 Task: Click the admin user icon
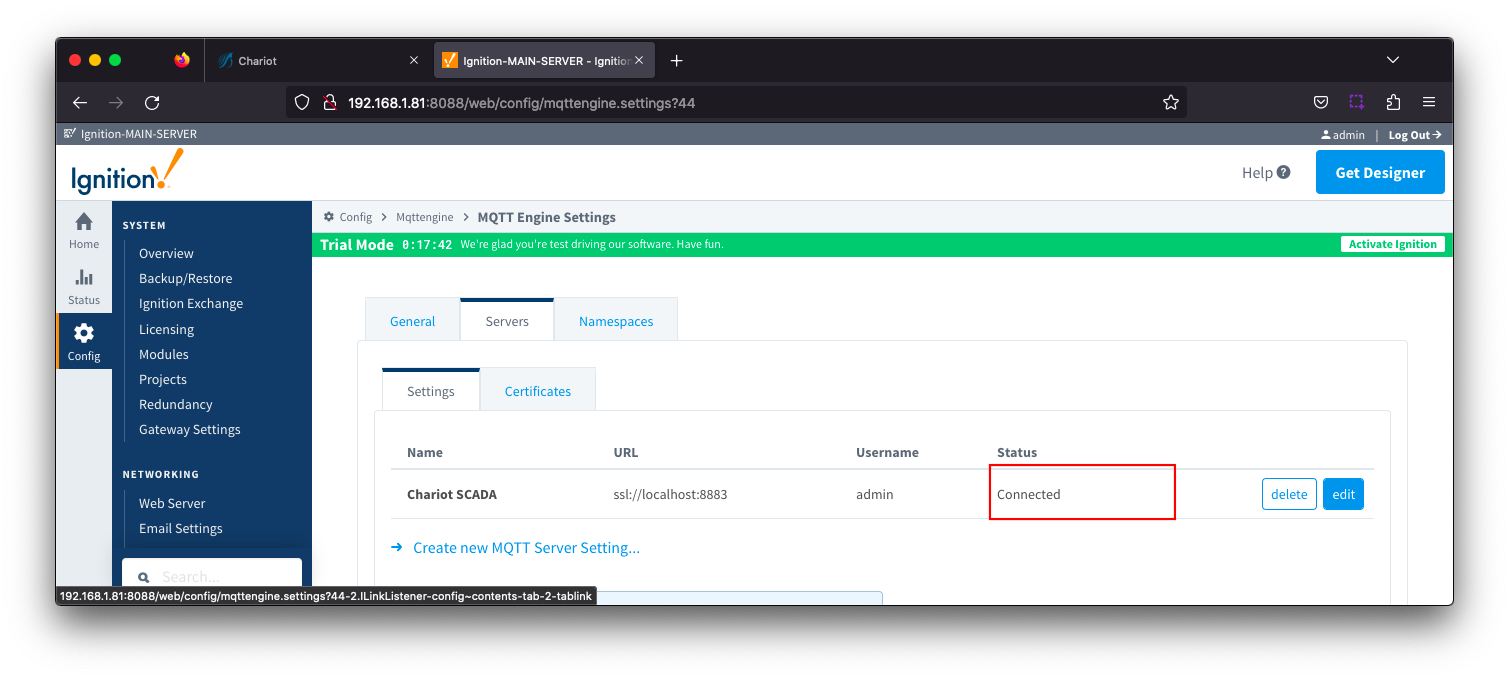click(1325, 134)
